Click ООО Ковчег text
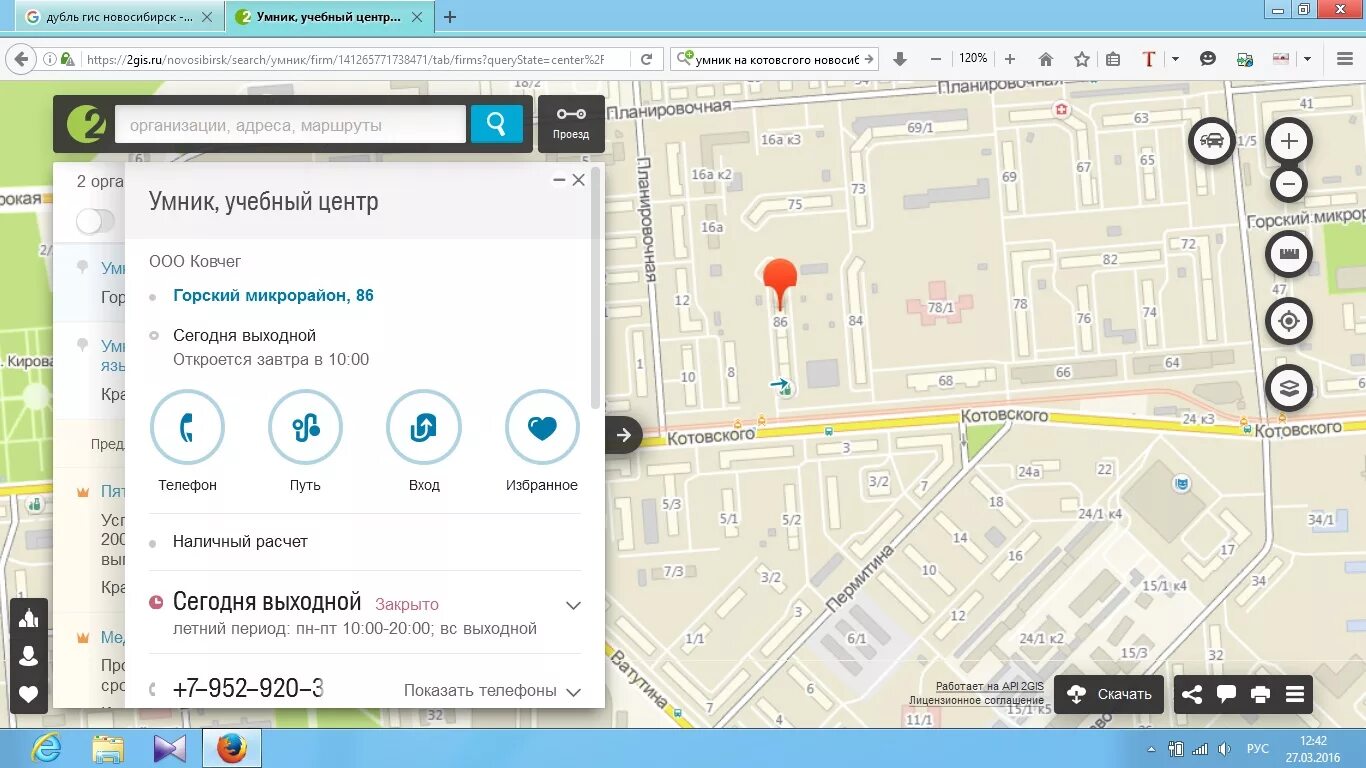This screenshot has height=768, width=1366. tap(195, 261)
